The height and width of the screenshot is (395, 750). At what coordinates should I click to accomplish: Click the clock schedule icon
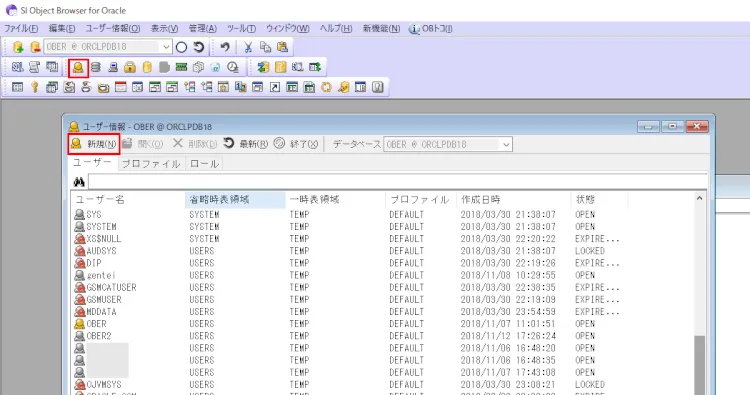(233, 67)
